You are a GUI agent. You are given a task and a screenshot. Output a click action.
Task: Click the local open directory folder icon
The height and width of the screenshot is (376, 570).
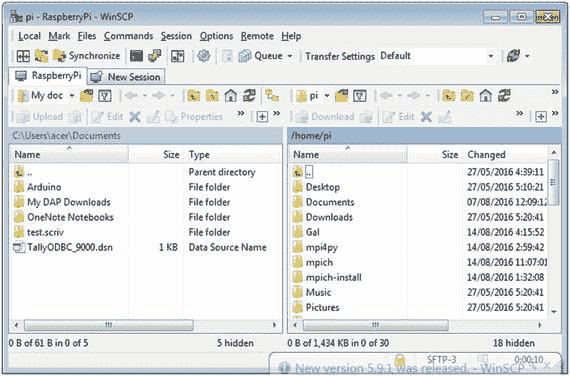click(x=87, y=96)
